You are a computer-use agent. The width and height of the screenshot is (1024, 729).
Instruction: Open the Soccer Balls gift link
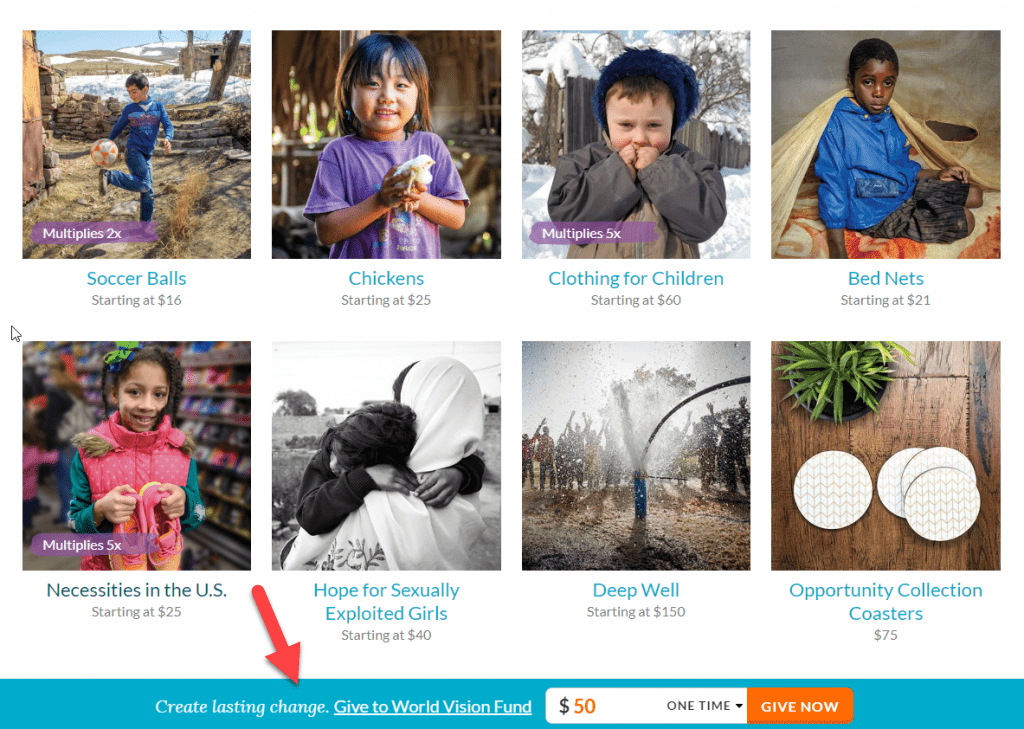(x=136, y=278)
